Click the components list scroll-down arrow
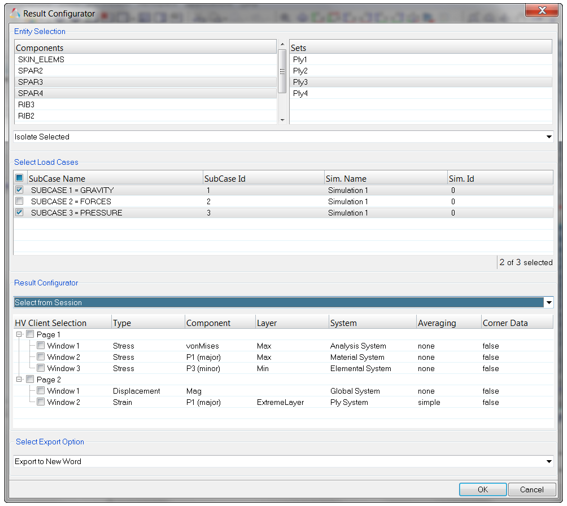The width and height of the screenshot is (567, 506). click(282, 120)
